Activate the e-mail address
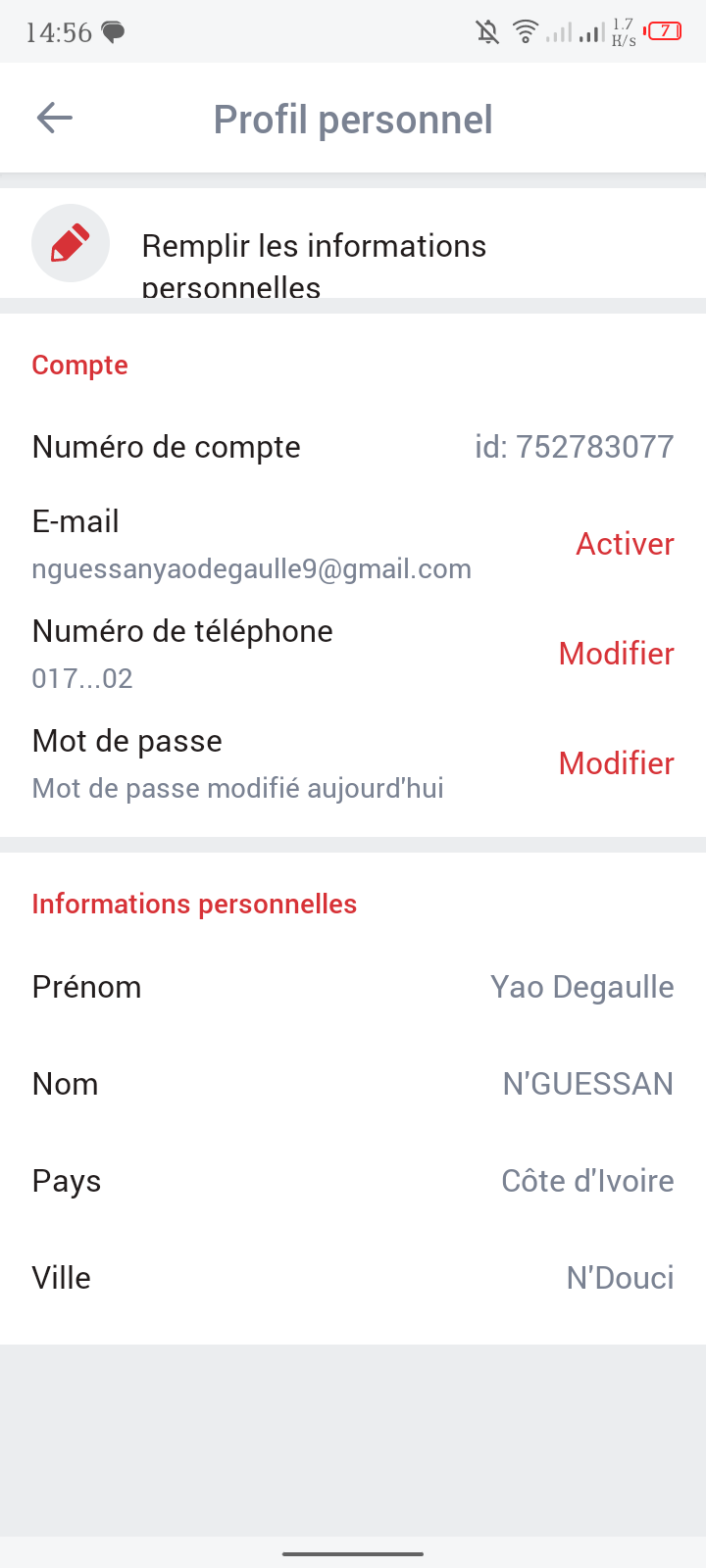 [625, 544]
